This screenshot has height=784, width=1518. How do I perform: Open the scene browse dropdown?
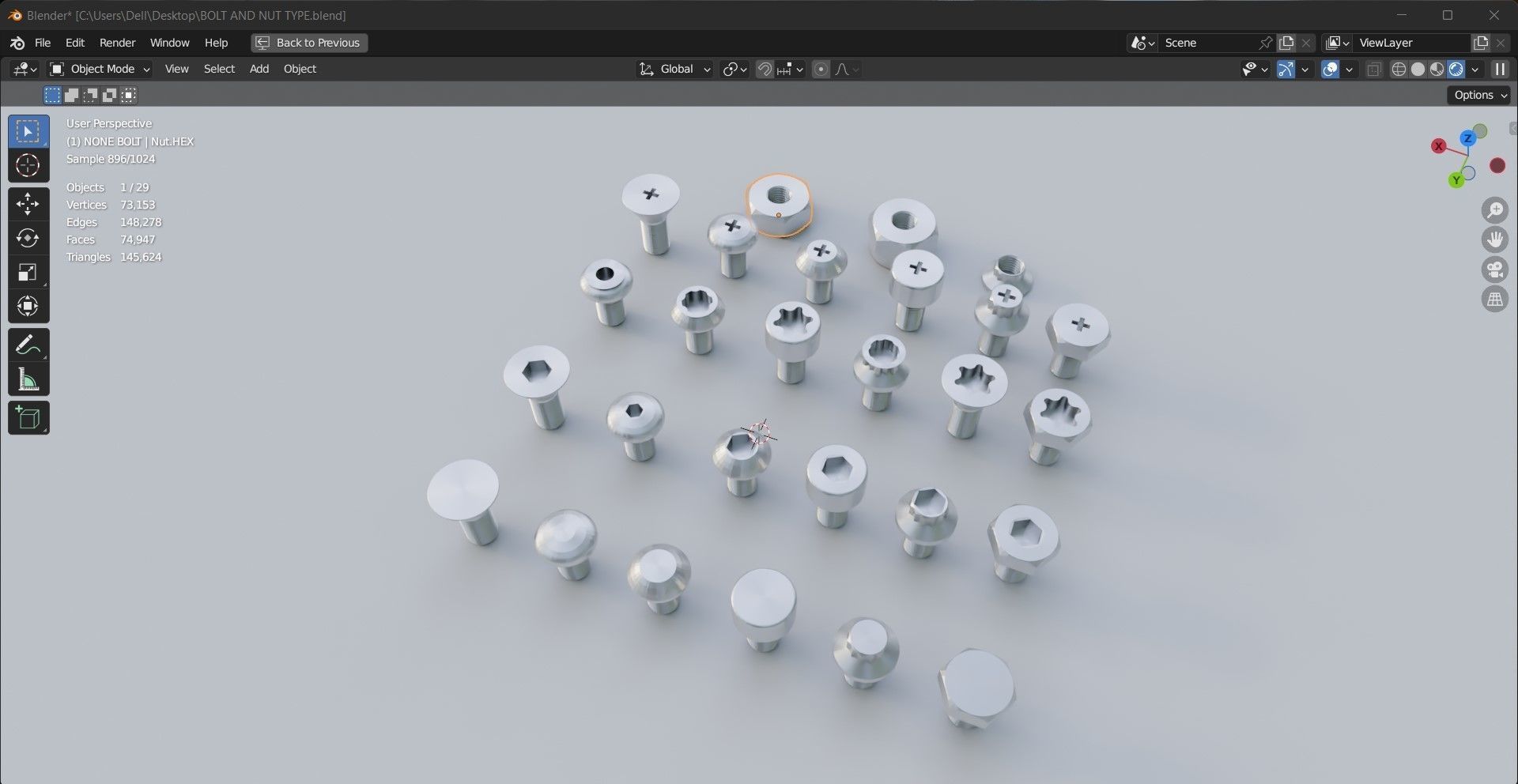click(1143, 43)
